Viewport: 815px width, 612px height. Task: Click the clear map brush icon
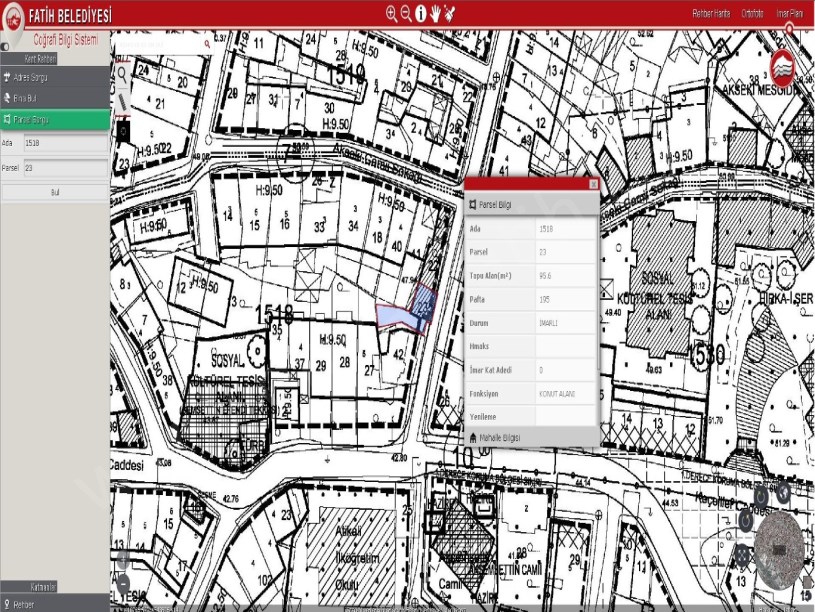click(450, 14)
